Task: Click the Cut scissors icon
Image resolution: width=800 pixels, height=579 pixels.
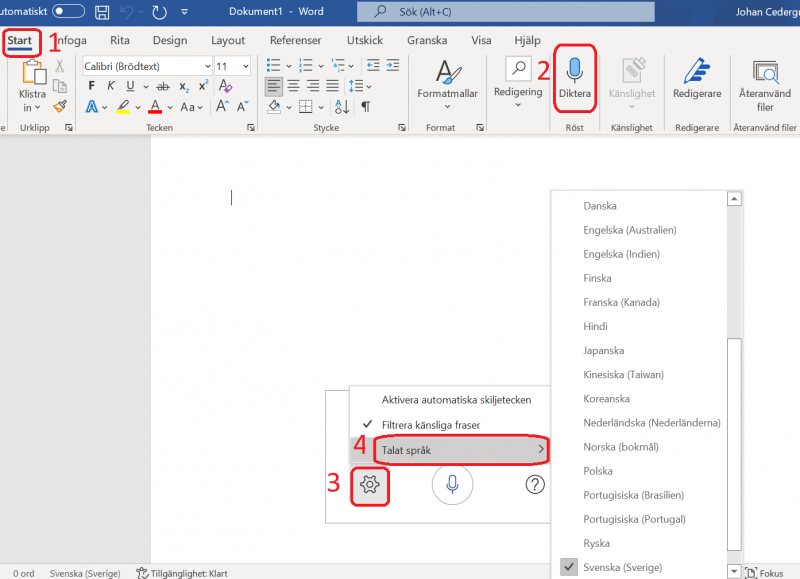Action: [x=60, y=66]
